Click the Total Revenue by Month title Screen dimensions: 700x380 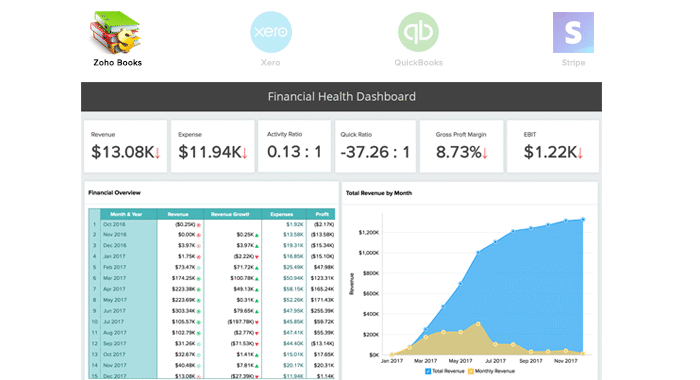pyautogui.click(x=379, y=193)
